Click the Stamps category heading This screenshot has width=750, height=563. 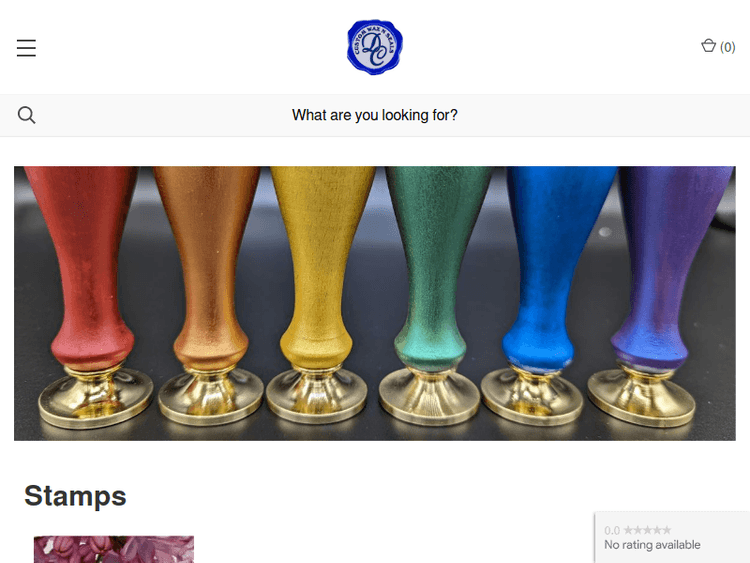[75, 496]
